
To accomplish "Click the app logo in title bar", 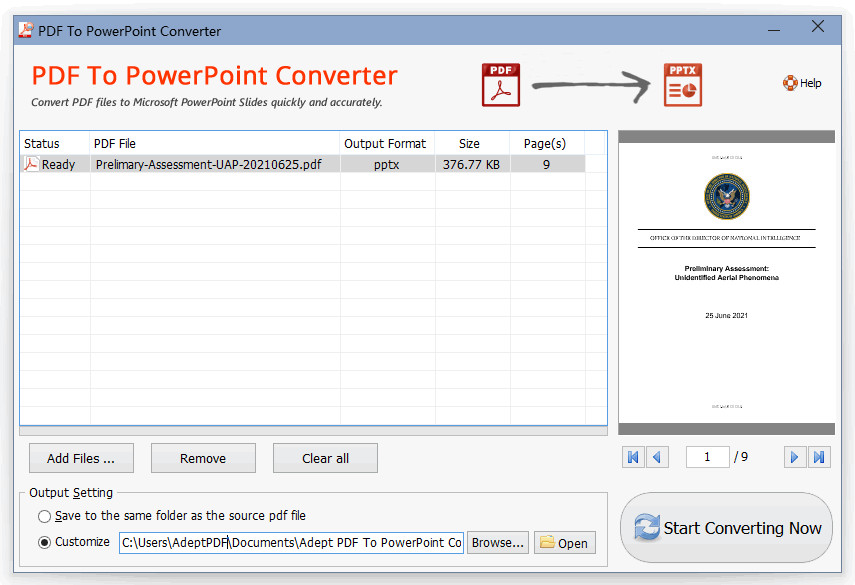I will [25, 31].
